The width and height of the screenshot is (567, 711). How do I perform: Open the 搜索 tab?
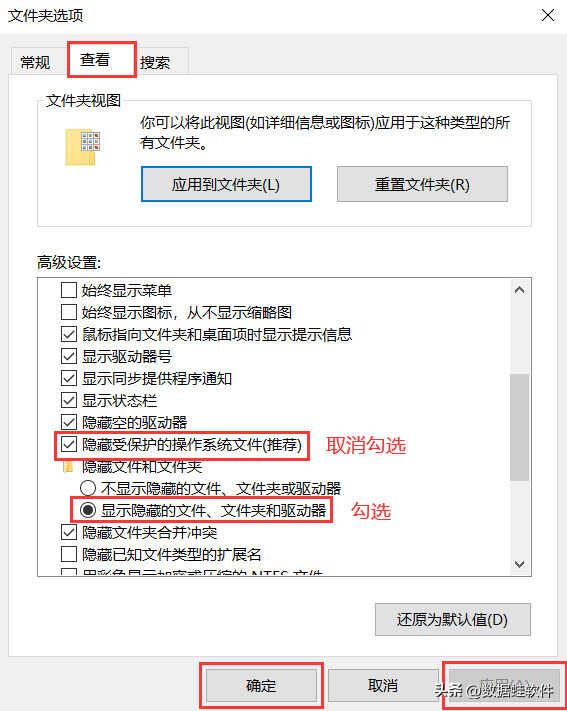[x=155, y=62]
